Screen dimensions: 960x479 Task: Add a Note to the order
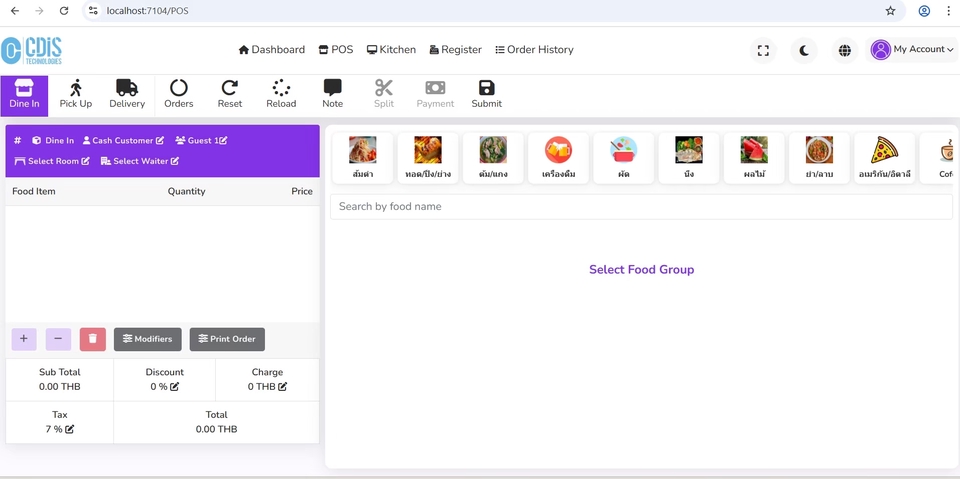point(332,94)
